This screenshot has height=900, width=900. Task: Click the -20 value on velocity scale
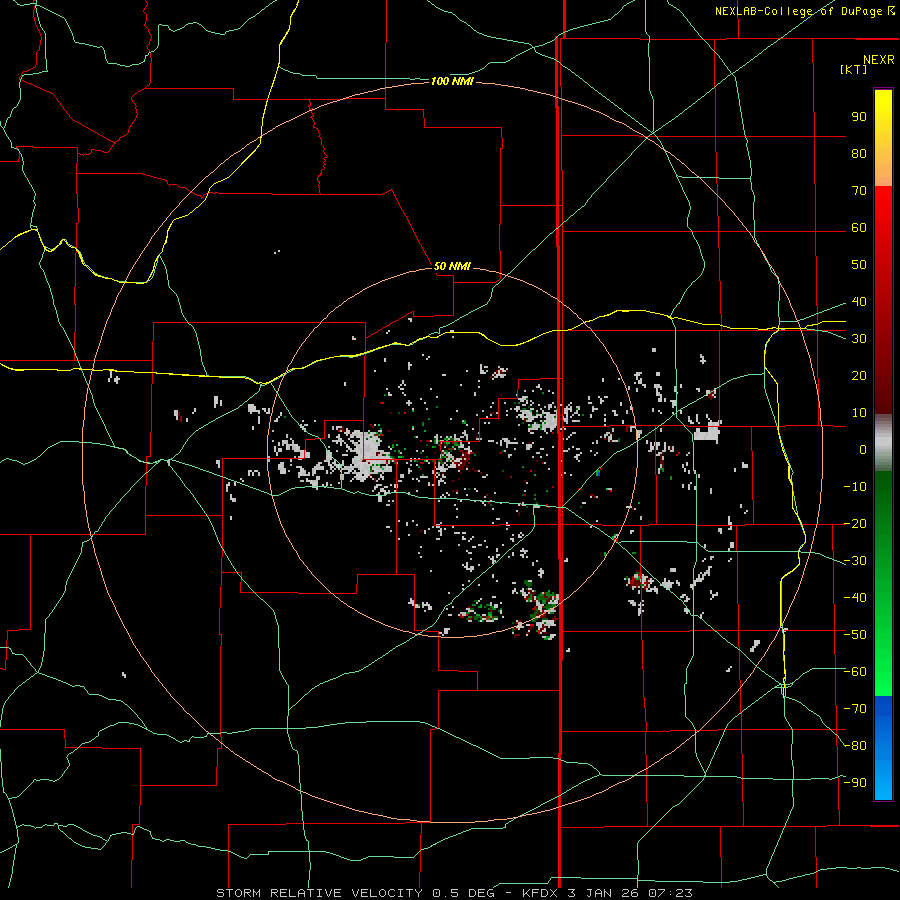855,524
